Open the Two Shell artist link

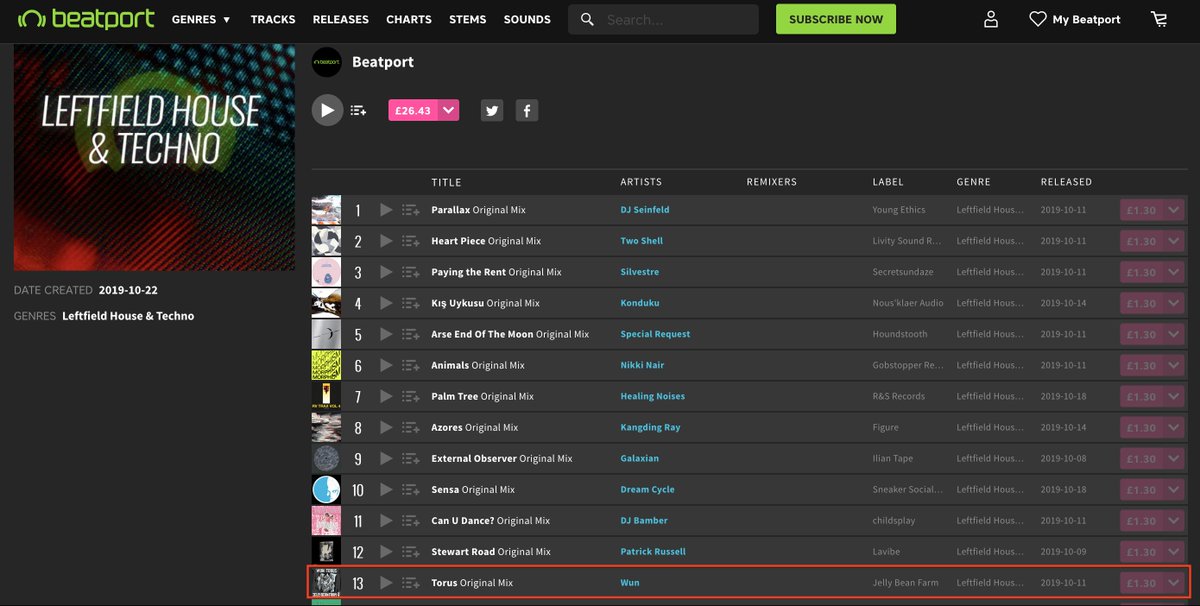tap(641, 241)
